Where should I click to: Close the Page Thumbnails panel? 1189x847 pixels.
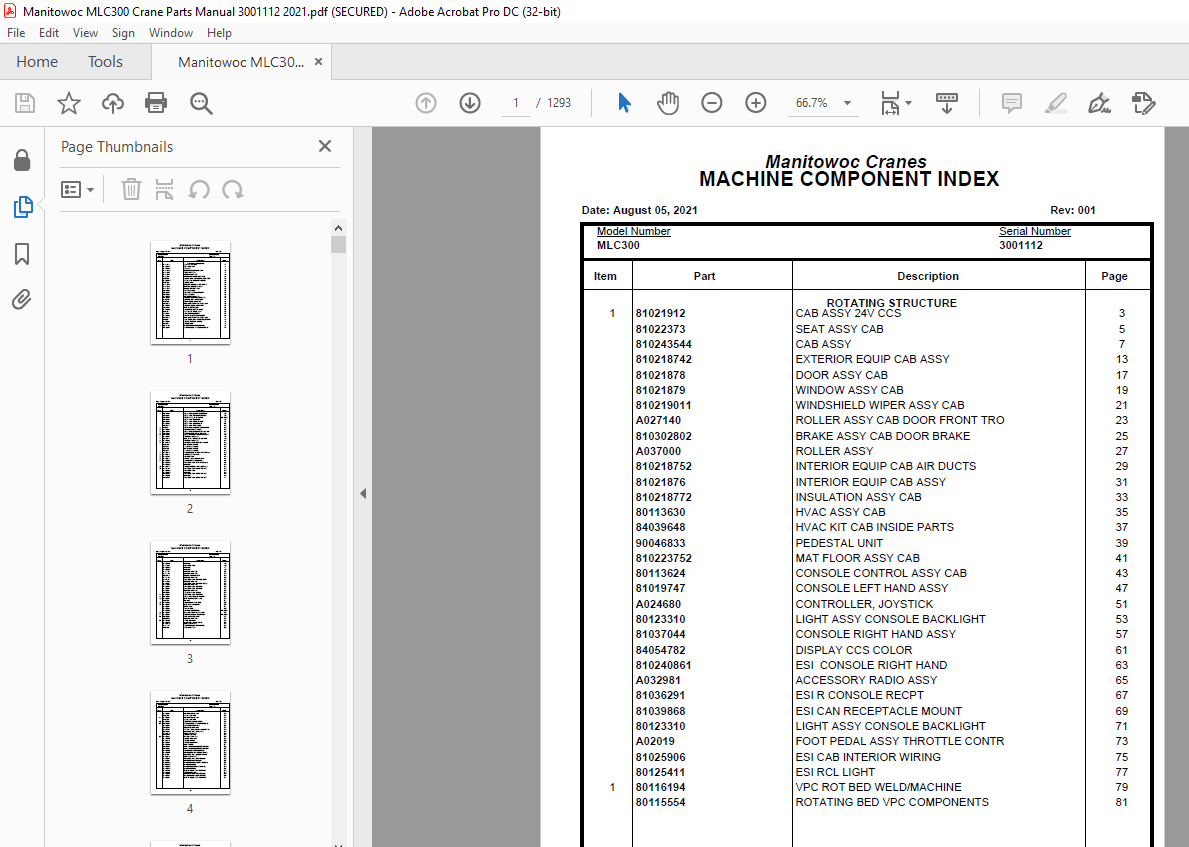(x=325, y=146)
